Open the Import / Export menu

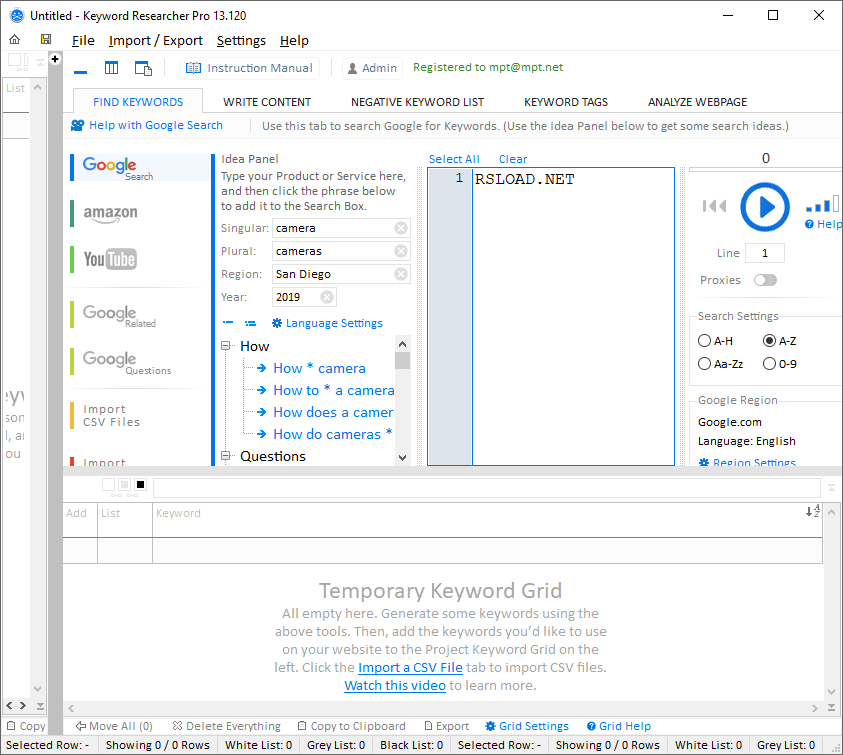155,40
